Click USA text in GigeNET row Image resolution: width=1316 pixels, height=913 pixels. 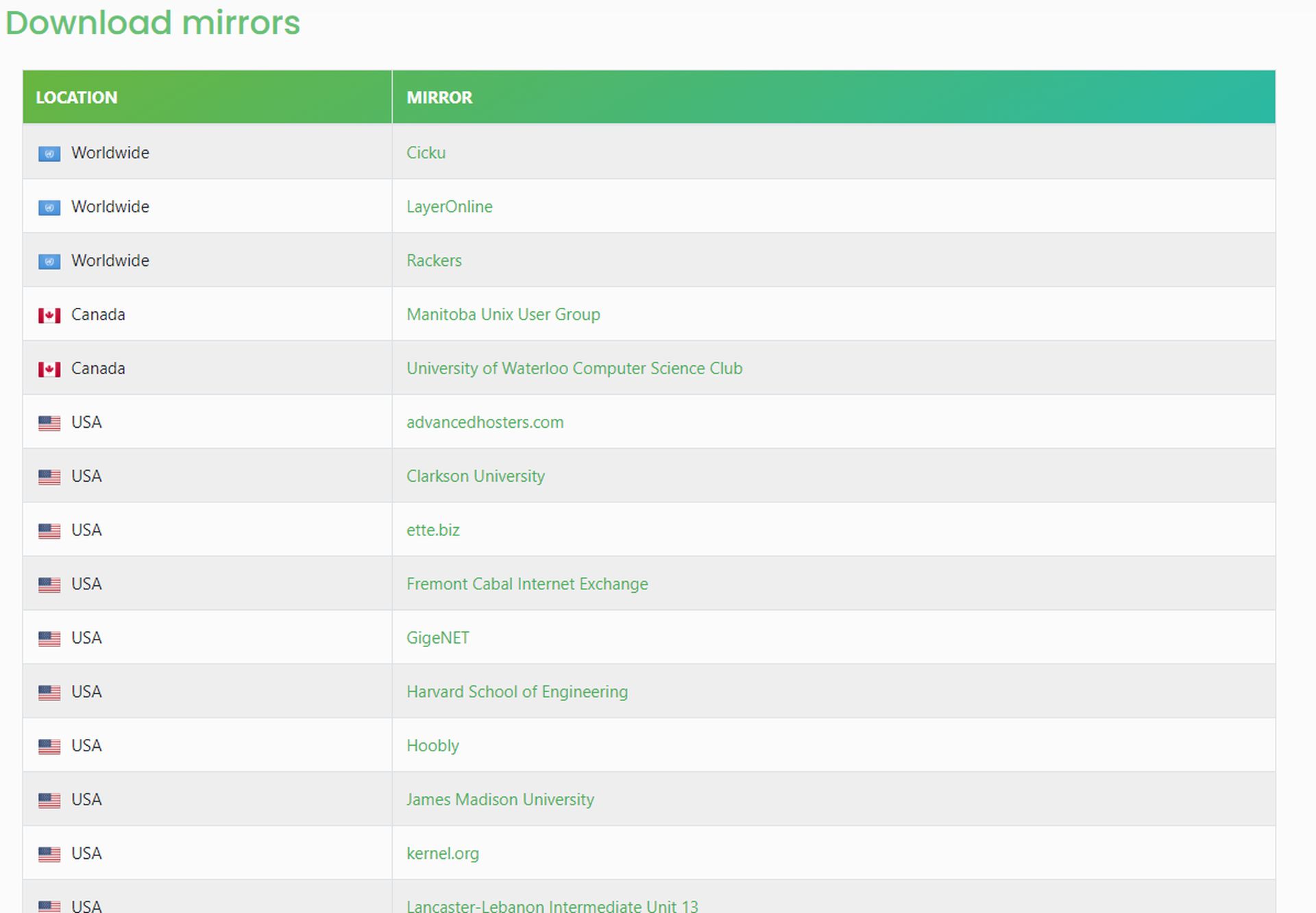point(86,638)
